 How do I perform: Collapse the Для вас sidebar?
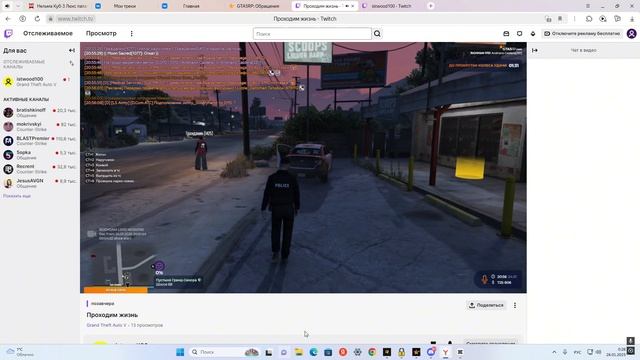click(72, 51)
